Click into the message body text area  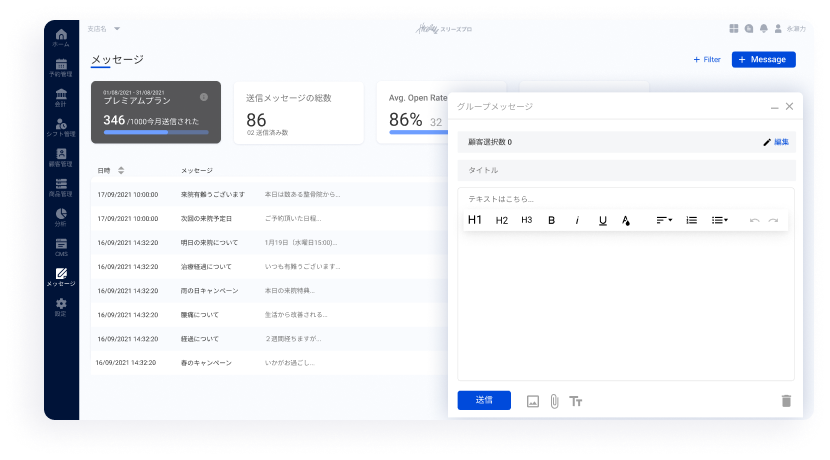tap(626, 305)
